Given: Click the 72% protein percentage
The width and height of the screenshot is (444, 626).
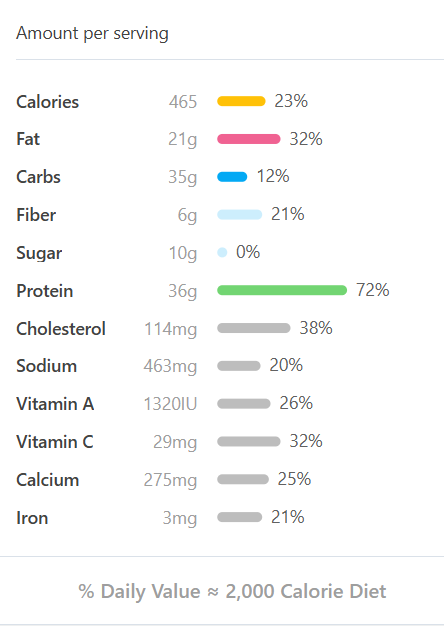Looking at the screenshot, I should [x=373, y=290].
